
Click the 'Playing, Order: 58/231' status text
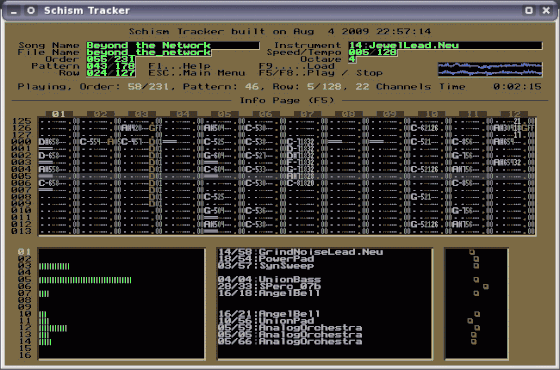tap(93, 87)
